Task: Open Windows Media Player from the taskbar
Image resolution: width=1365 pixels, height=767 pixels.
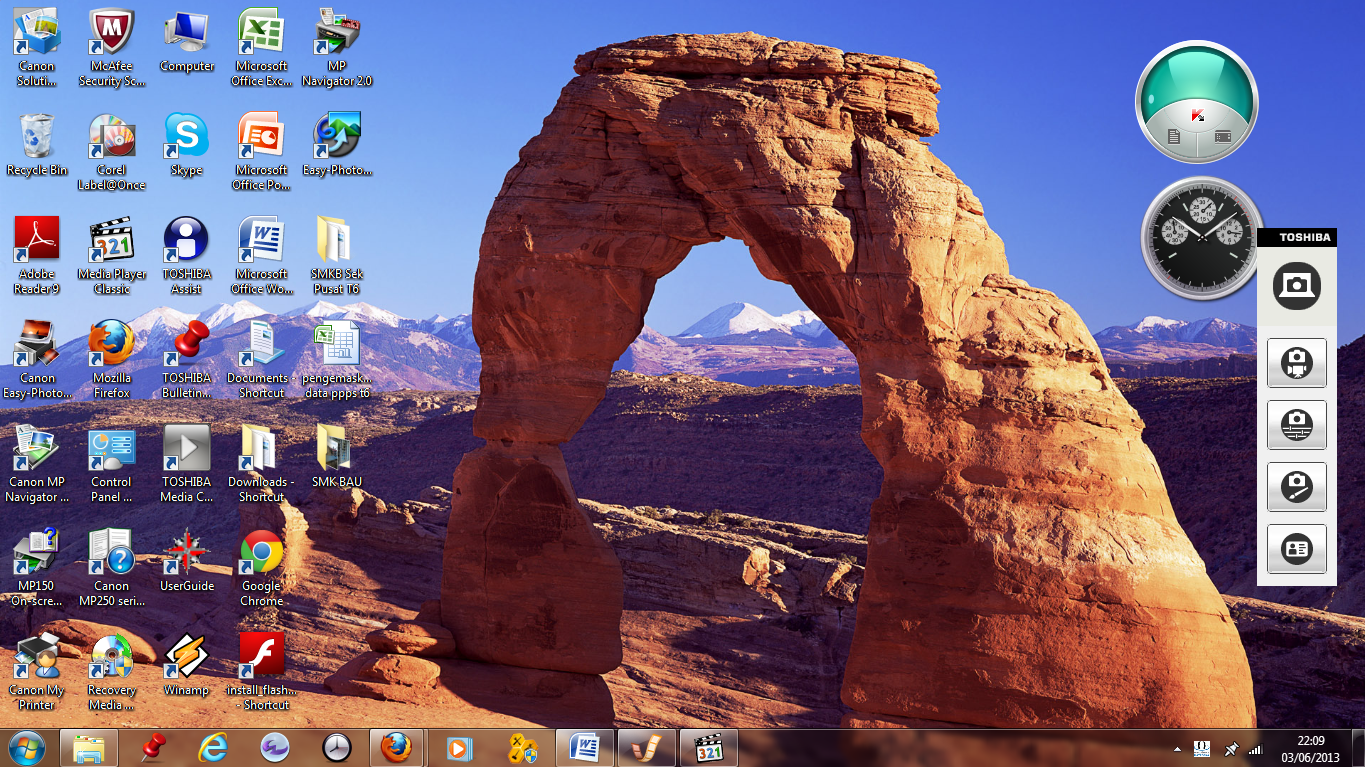Action: click(x=460, y=747)
